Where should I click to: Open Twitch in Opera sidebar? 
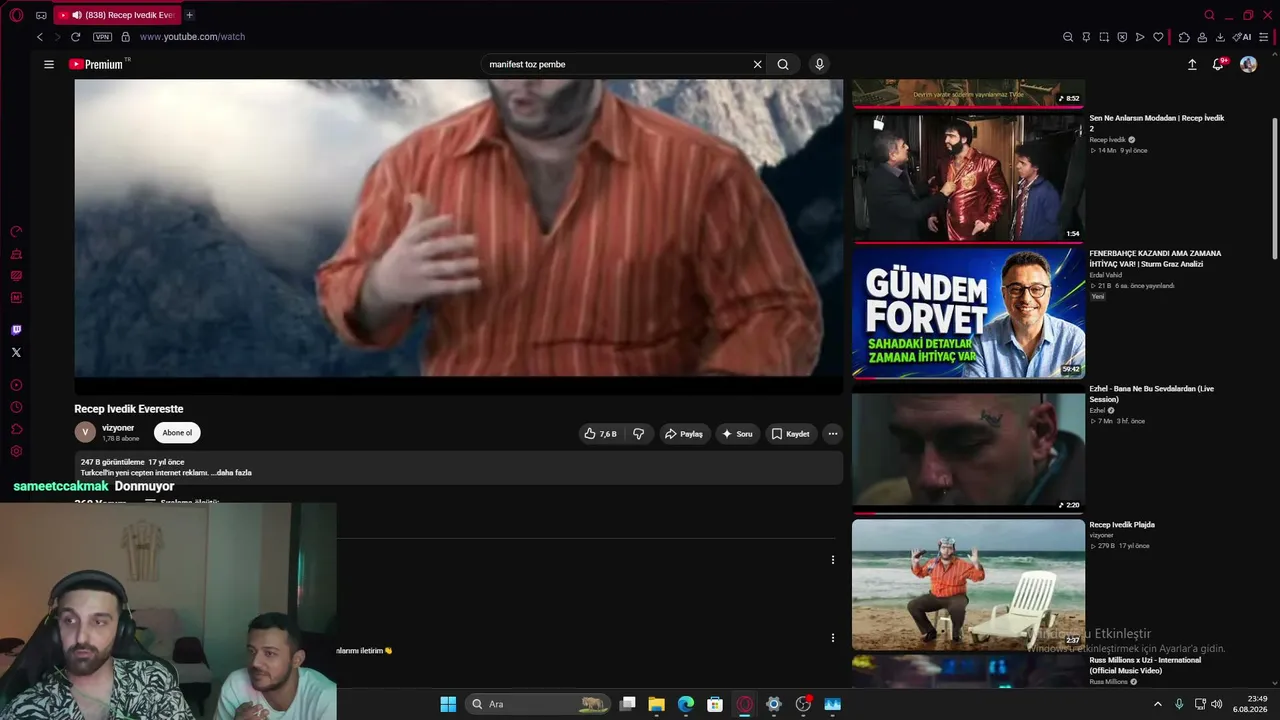(x=16, y=330)
